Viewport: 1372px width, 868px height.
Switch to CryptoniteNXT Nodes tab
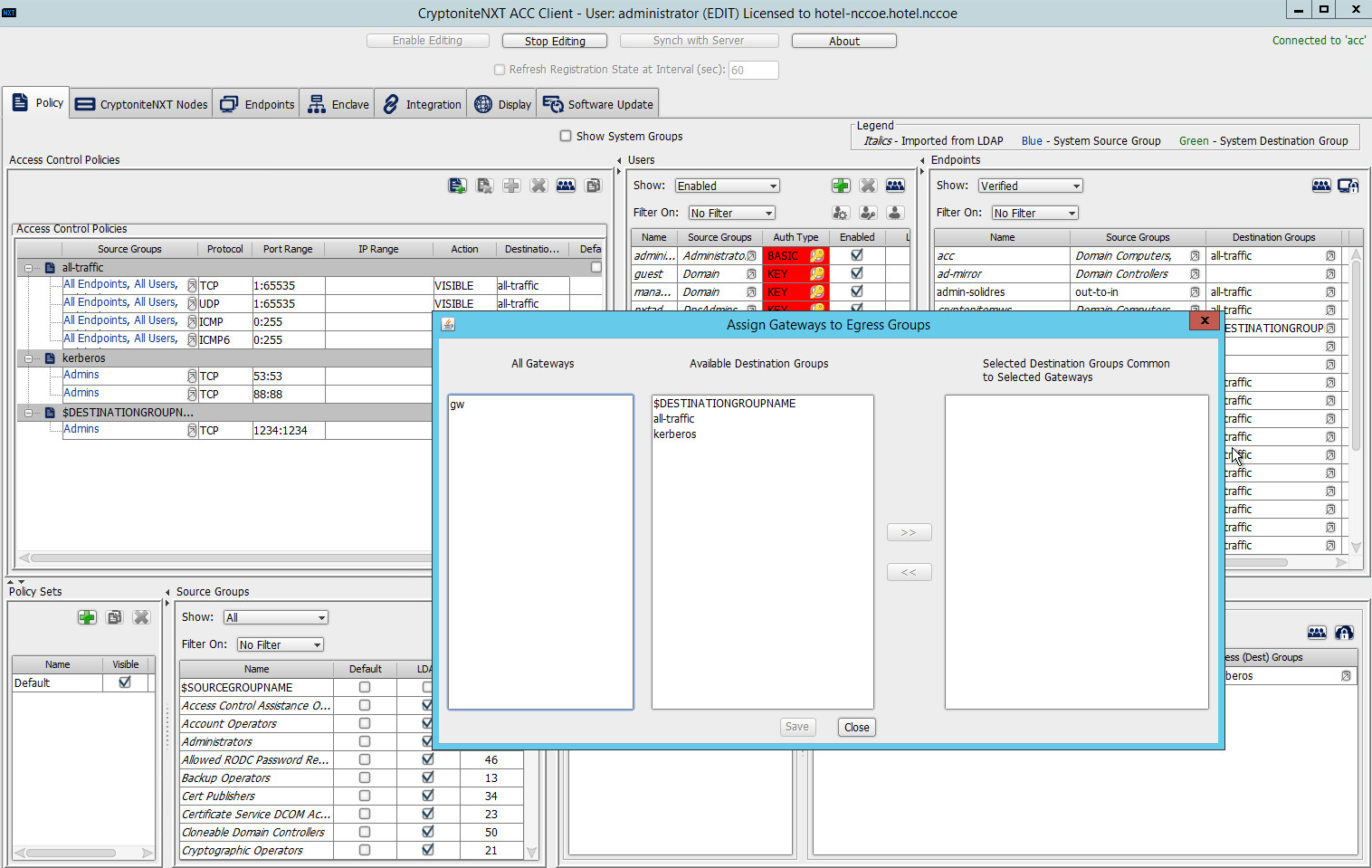(142, 104)
